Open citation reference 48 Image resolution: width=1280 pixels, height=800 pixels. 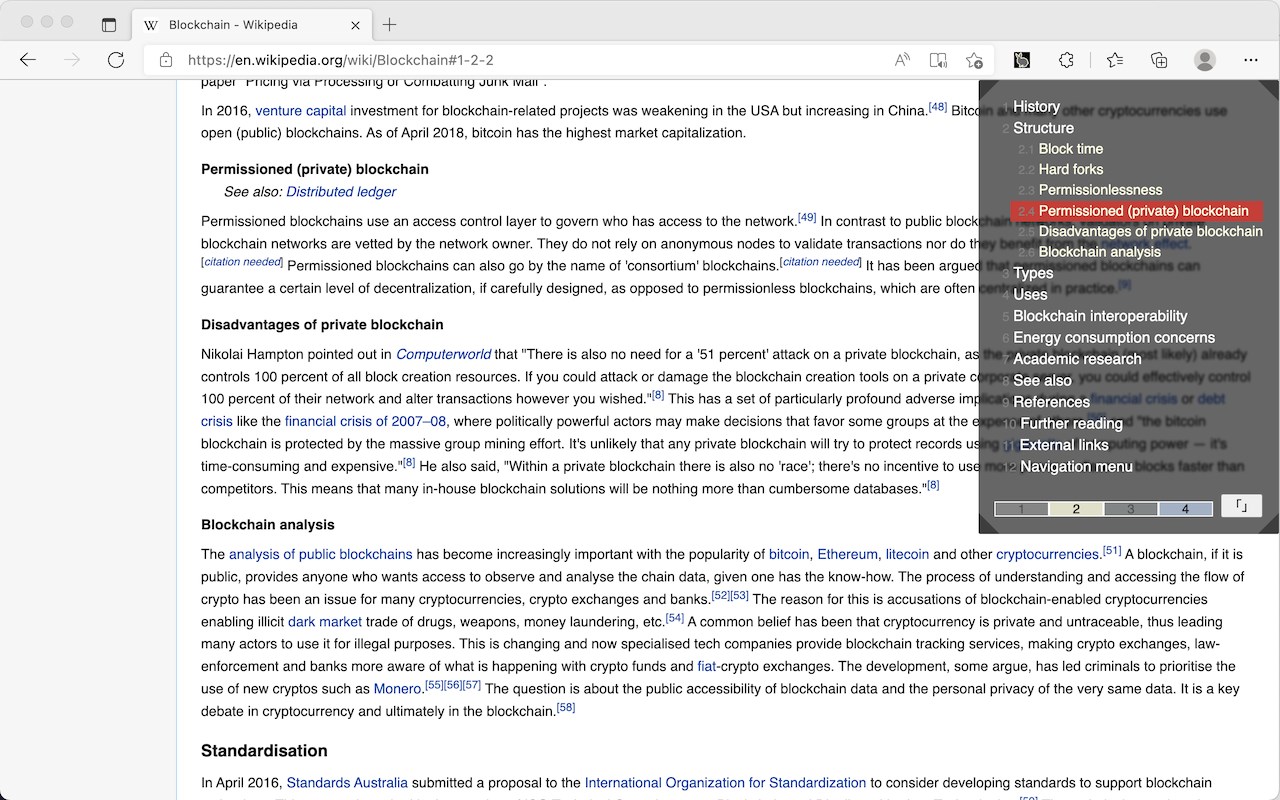coord(938,107)
